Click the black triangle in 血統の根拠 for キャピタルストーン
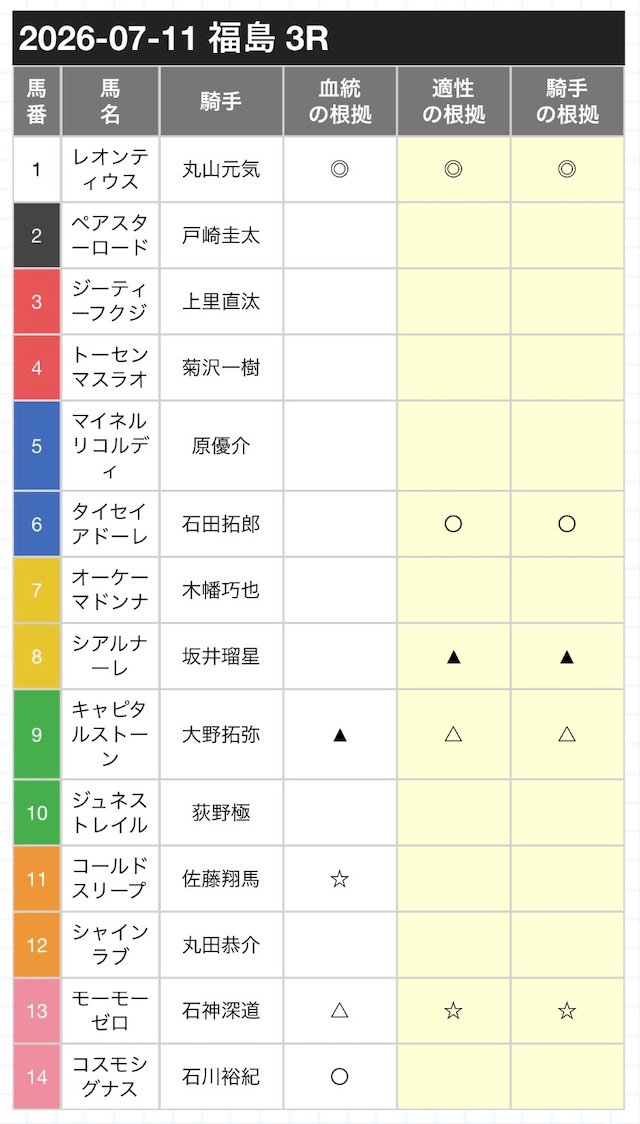Viewport: 640px width, 1124px height. click(x=340, y=735)
